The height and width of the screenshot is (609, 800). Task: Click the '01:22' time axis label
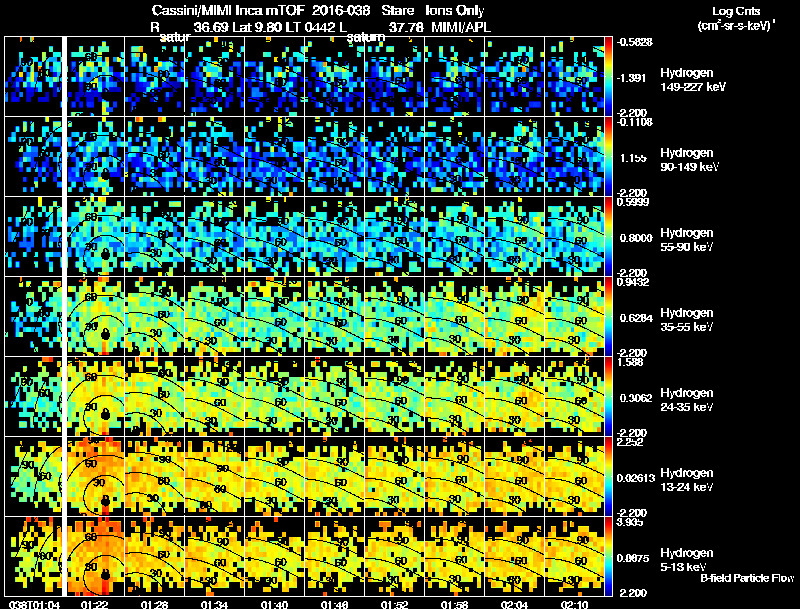pos(94,604)
